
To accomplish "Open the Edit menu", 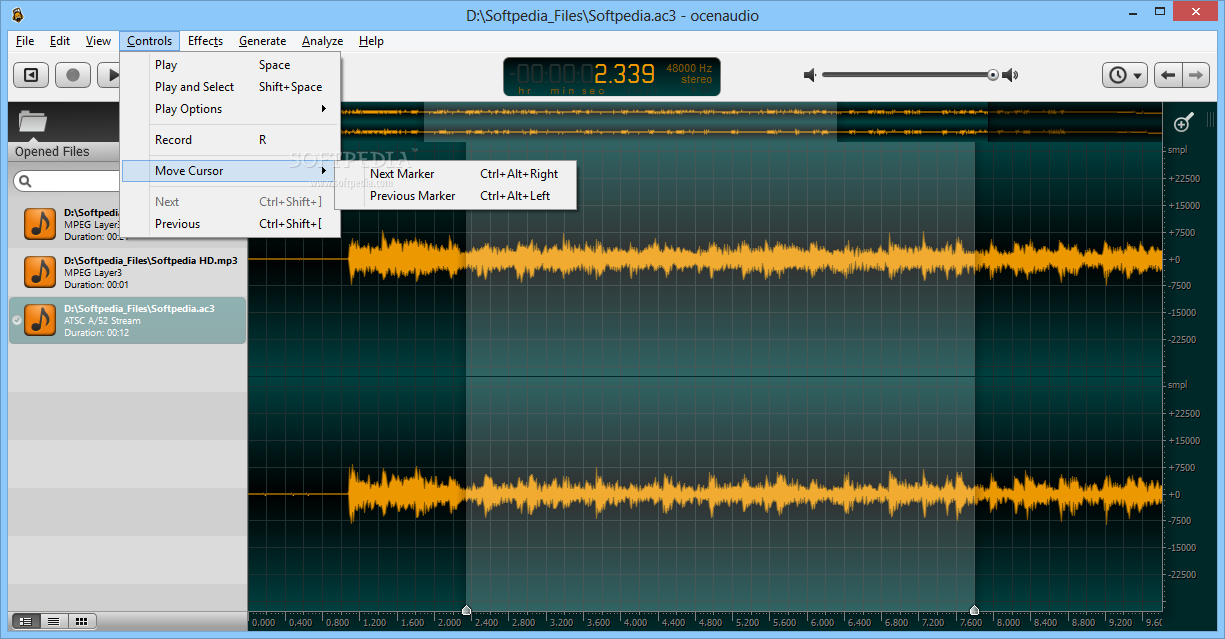I will (60, 41).
